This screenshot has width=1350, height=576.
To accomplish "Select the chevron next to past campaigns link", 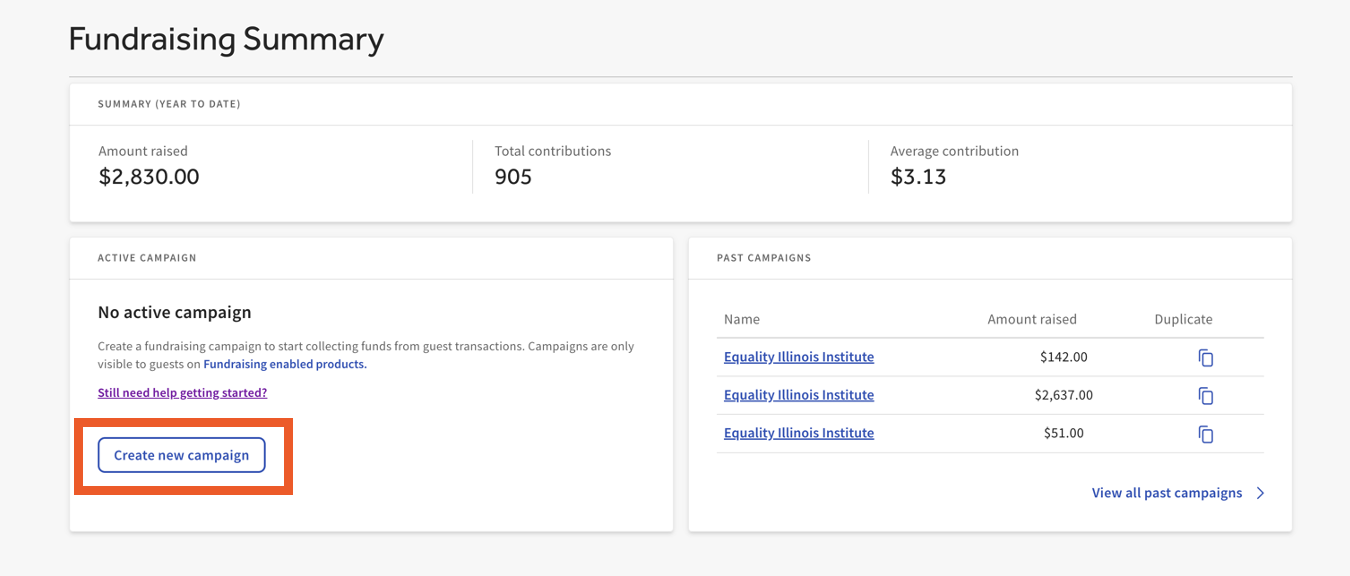I will tap(1261, 492).
